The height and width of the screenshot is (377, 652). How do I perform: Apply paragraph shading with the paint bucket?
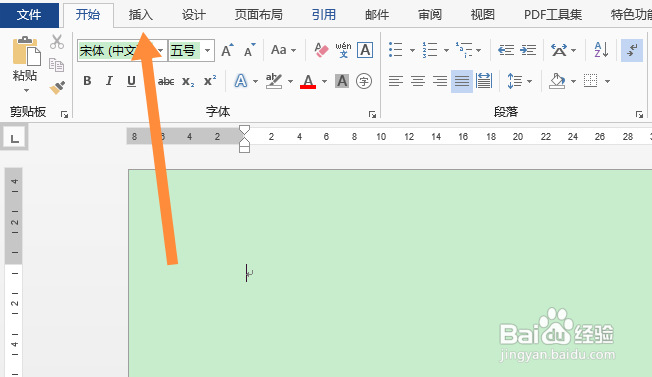pos(557,81)
